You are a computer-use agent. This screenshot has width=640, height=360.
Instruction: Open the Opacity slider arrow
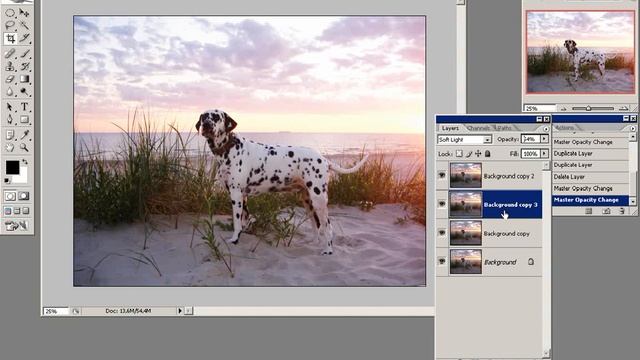point(544,139)
